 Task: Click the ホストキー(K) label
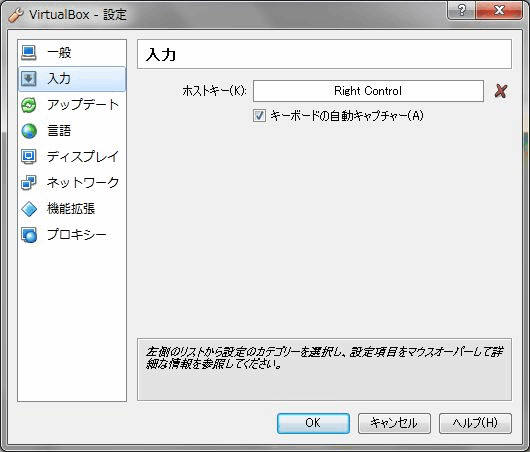tap(215, 91)
